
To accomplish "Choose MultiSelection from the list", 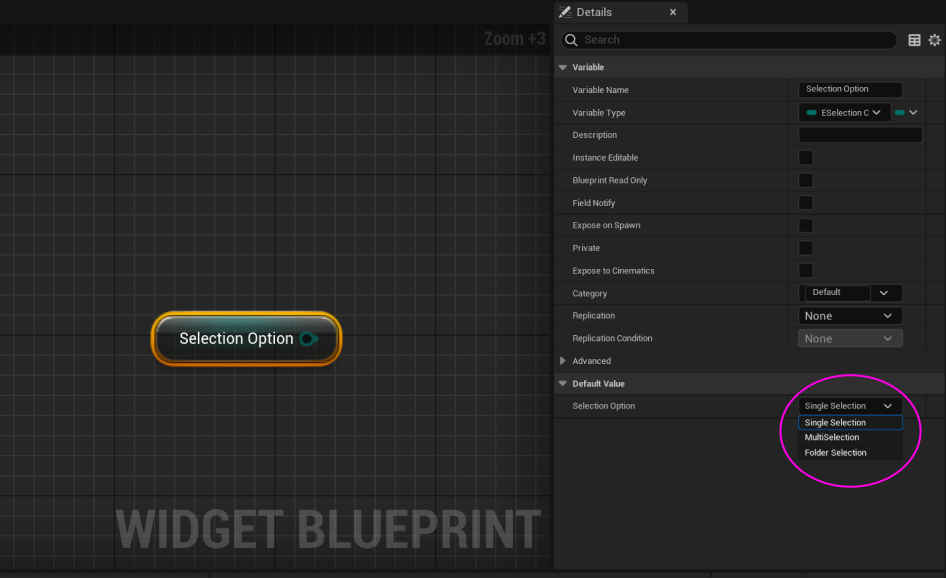I will coord(849,437).
